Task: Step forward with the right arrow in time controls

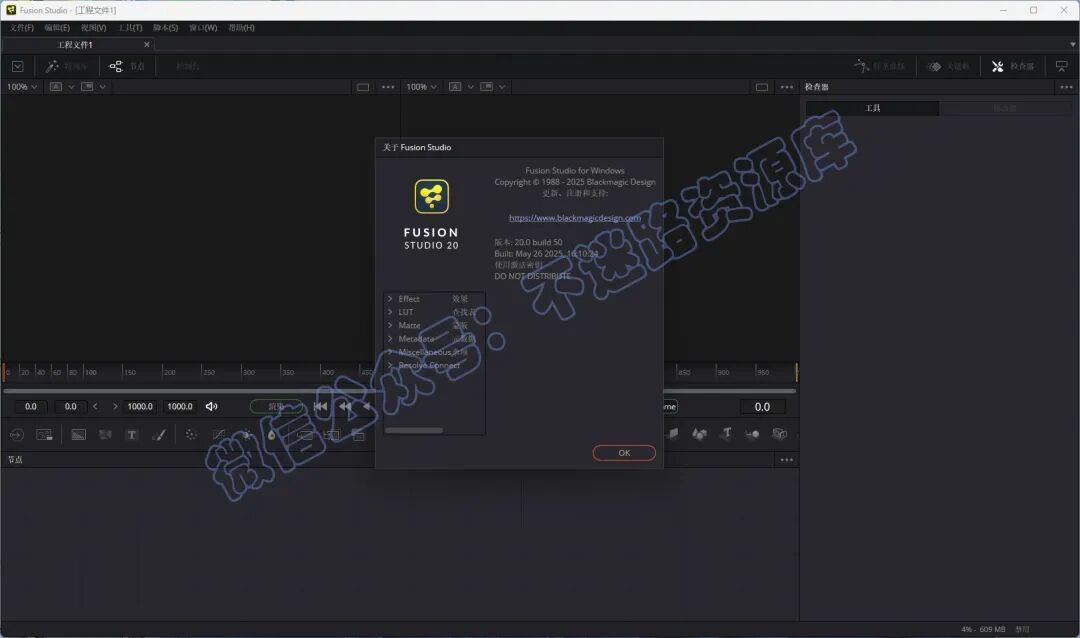Action: click(x=115, y=407)
